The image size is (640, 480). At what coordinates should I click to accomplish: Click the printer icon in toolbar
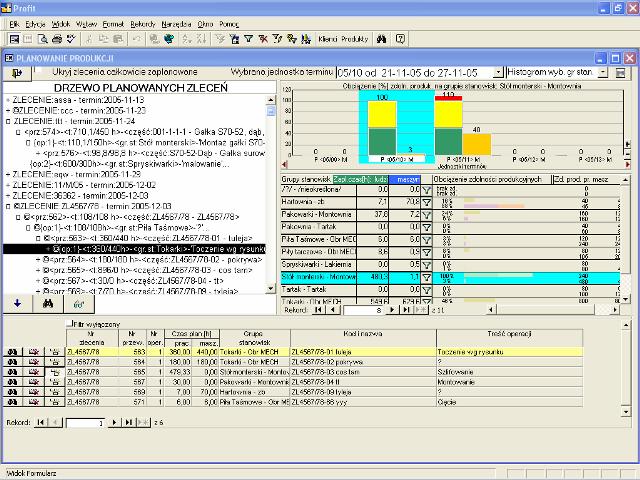pos(57,39)
